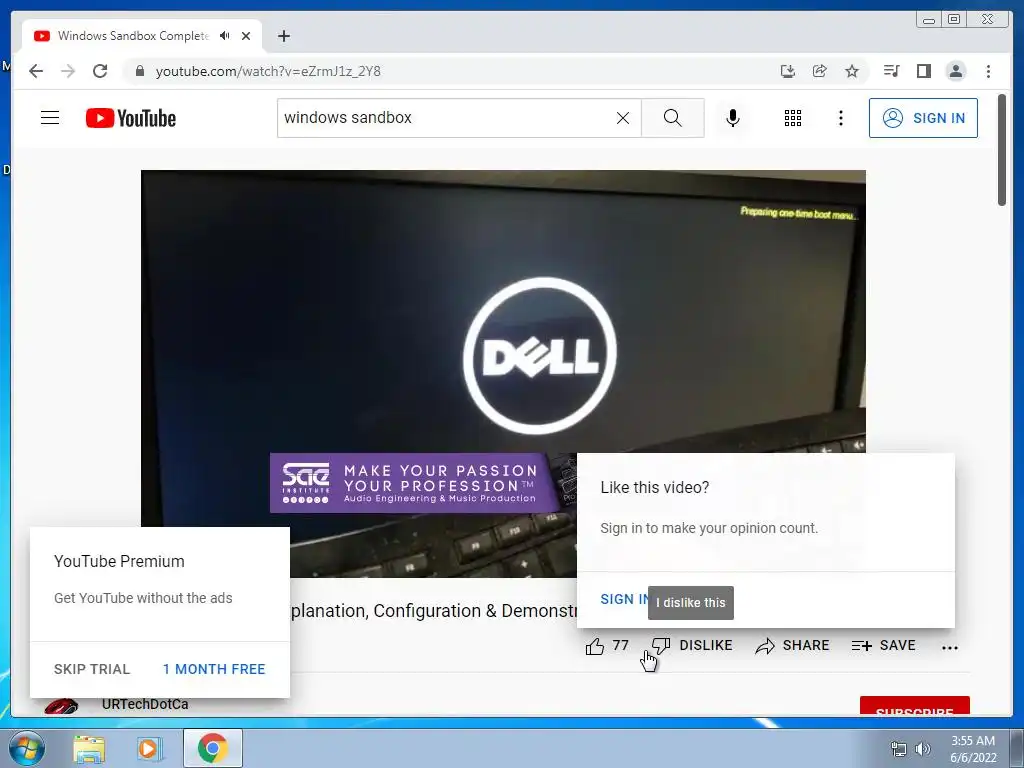Open more actions ellipsis under video

950,647
